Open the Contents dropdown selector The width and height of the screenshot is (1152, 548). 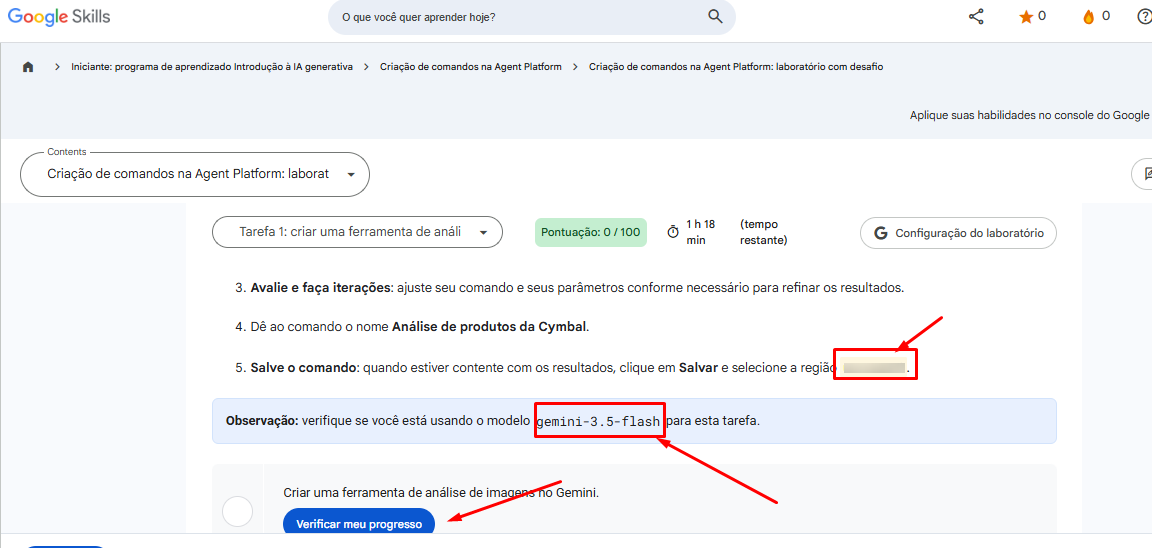[x=195, y=174]
